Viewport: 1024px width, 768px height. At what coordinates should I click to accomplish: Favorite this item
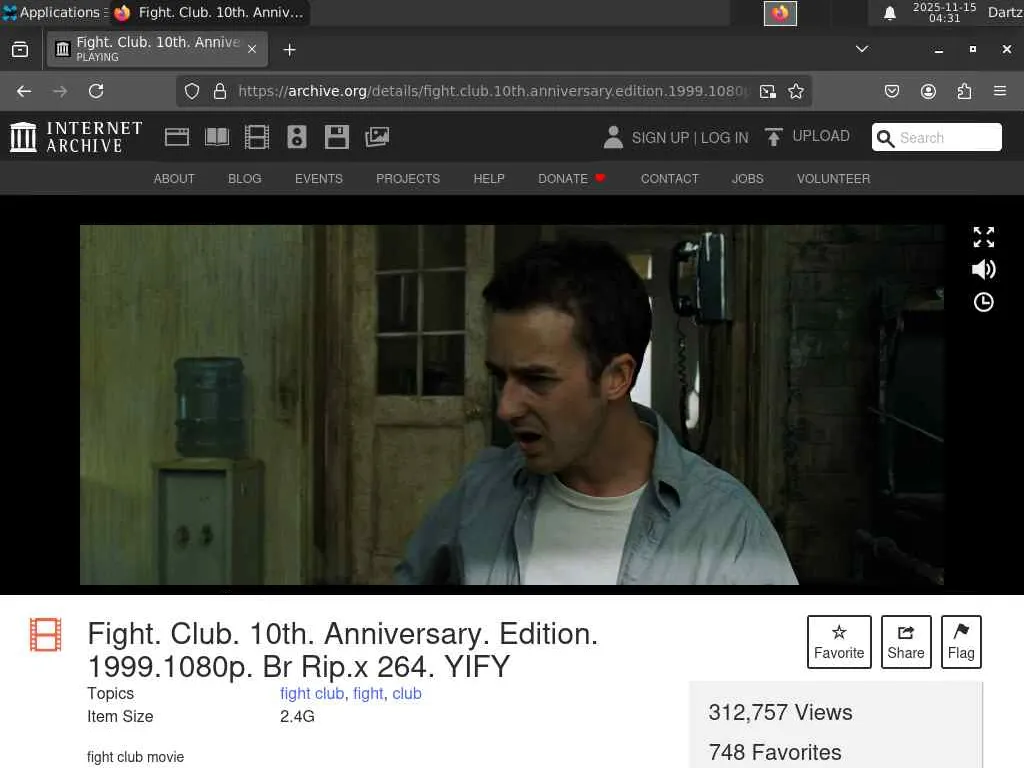coord(839,642)
